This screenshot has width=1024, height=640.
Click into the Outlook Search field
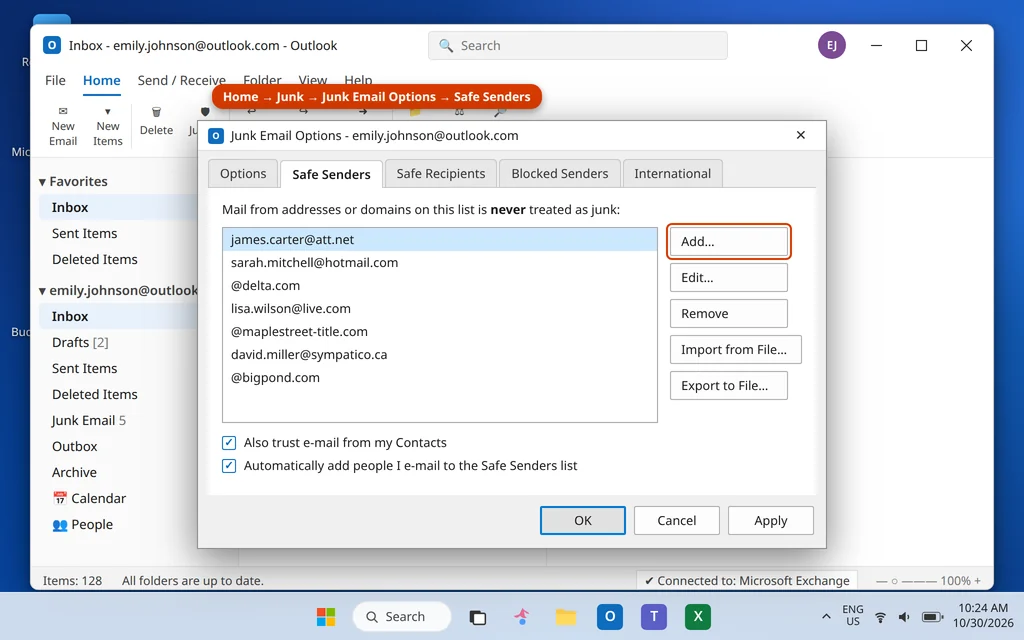point(578,46)
